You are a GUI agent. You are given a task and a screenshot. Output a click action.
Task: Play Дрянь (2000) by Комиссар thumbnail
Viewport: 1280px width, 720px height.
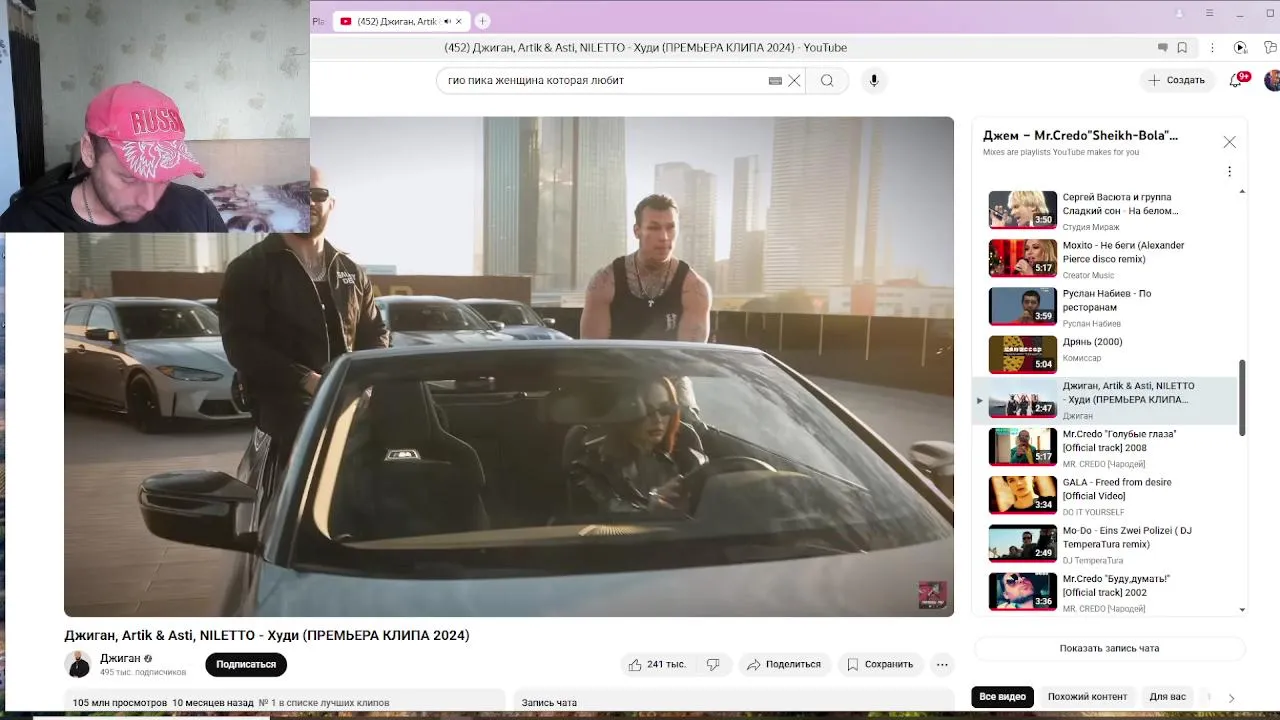tap(1022, 354)
